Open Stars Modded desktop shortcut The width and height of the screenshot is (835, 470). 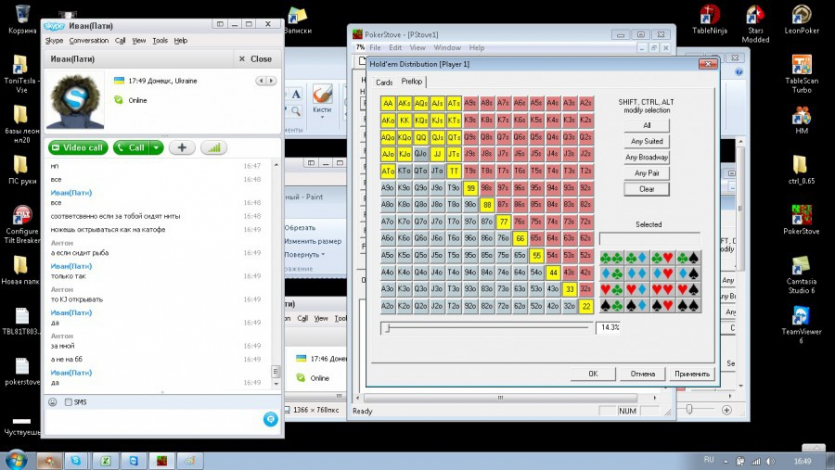click(x=755, y=23)
